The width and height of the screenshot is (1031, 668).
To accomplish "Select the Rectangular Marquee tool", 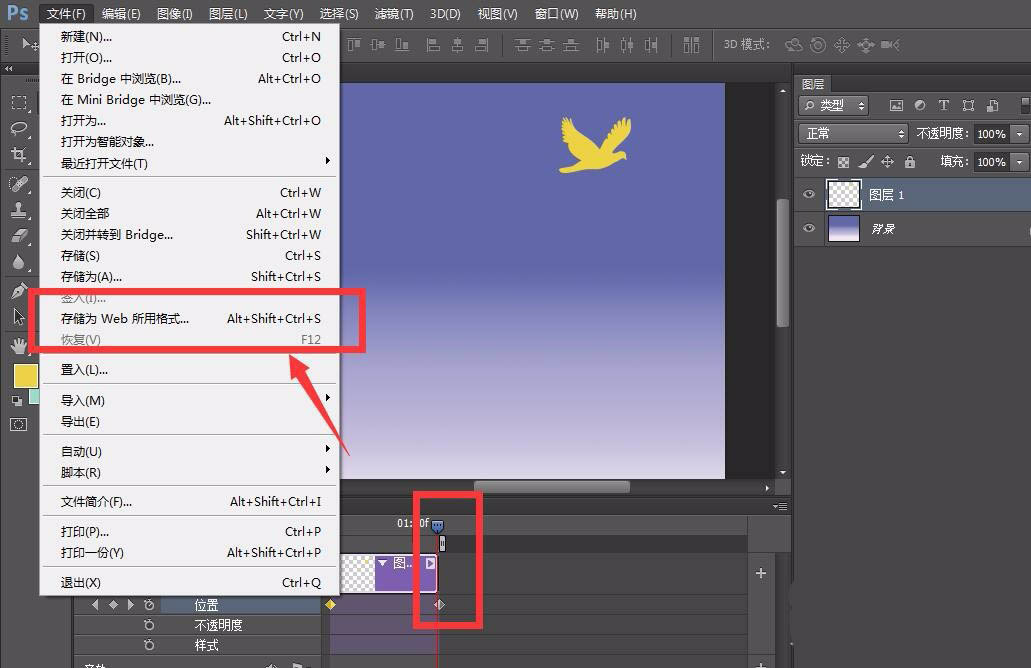I will tap(19, 103).
